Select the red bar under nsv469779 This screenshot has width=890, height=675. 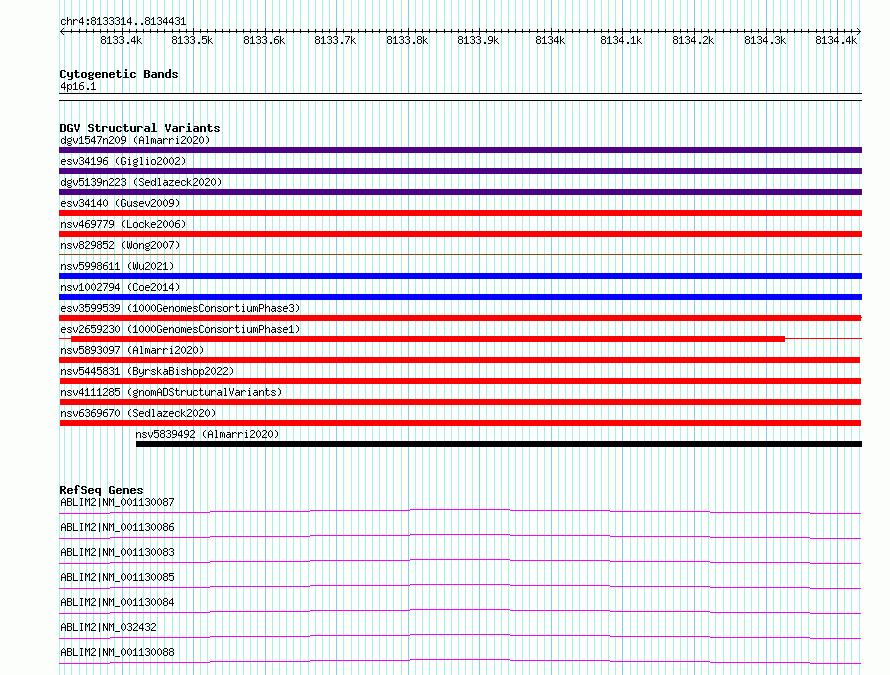[x=460, y=234]
